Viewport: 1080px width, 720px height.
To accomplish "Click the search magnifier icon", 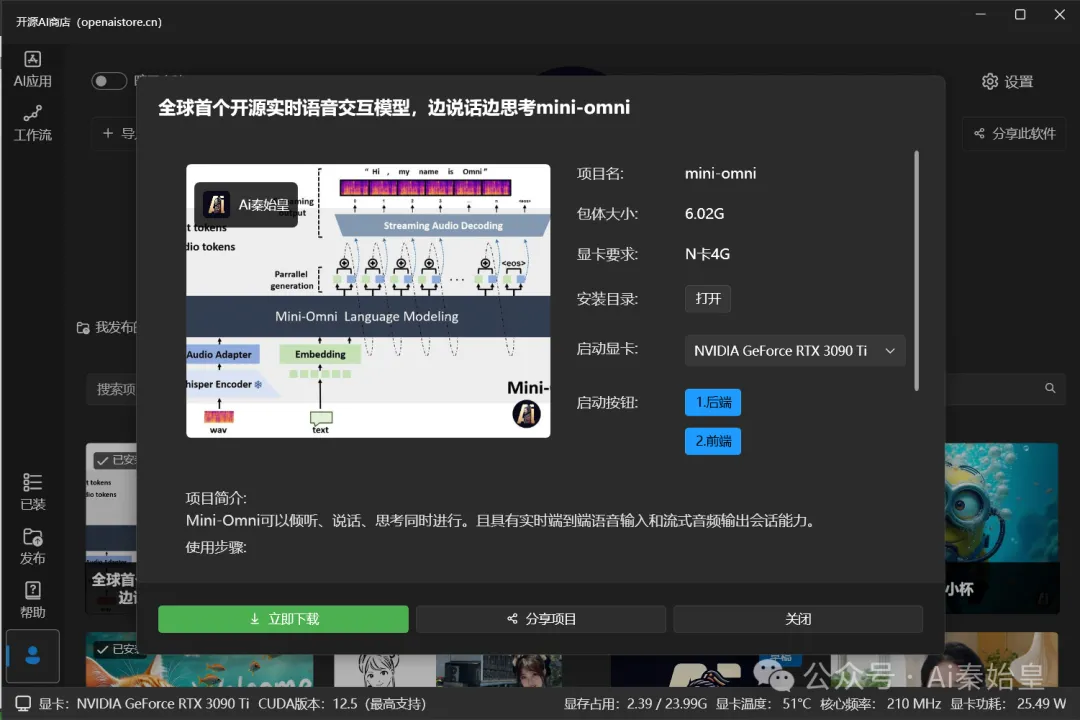I will point(1050,389).
